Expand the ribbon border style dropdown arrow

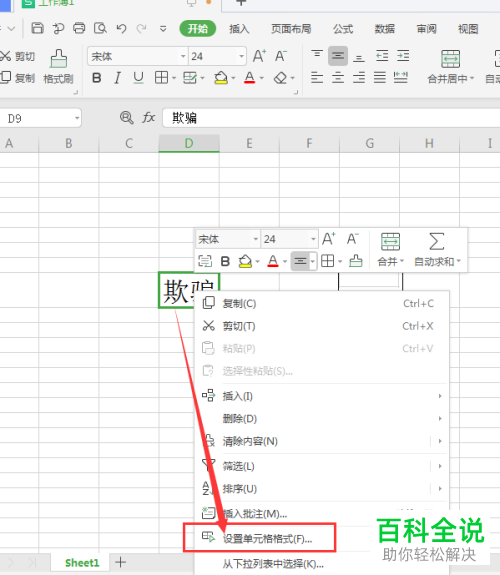coord(174,78)
